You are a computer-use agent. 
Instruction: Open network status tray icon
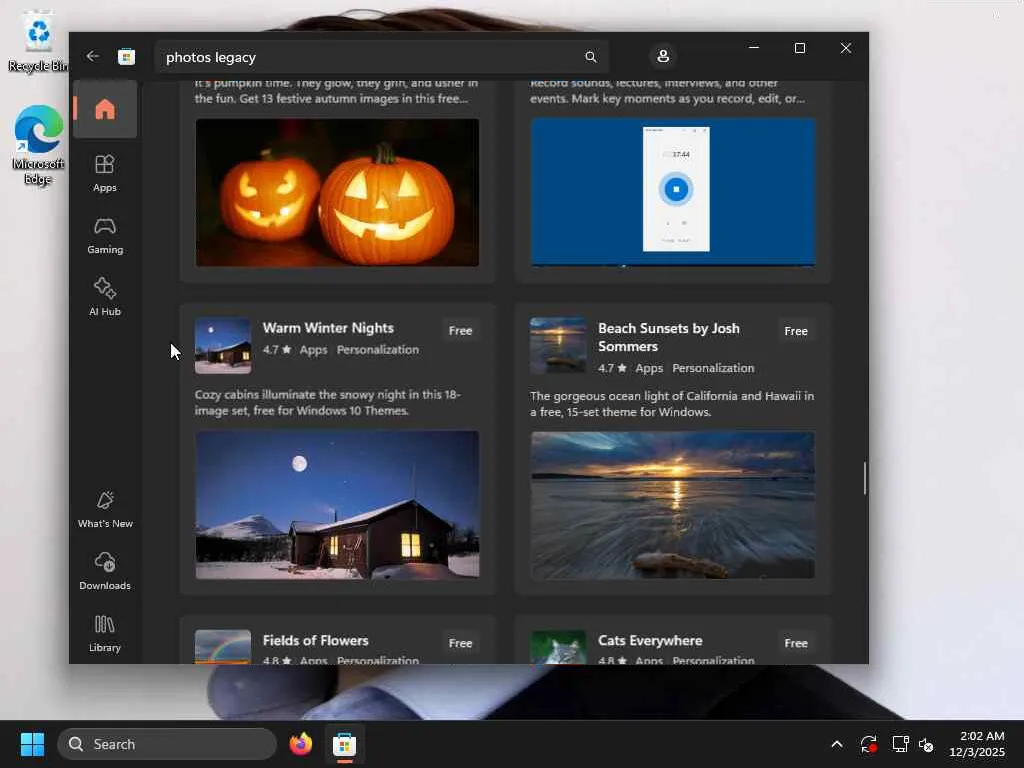coord(900,744)
